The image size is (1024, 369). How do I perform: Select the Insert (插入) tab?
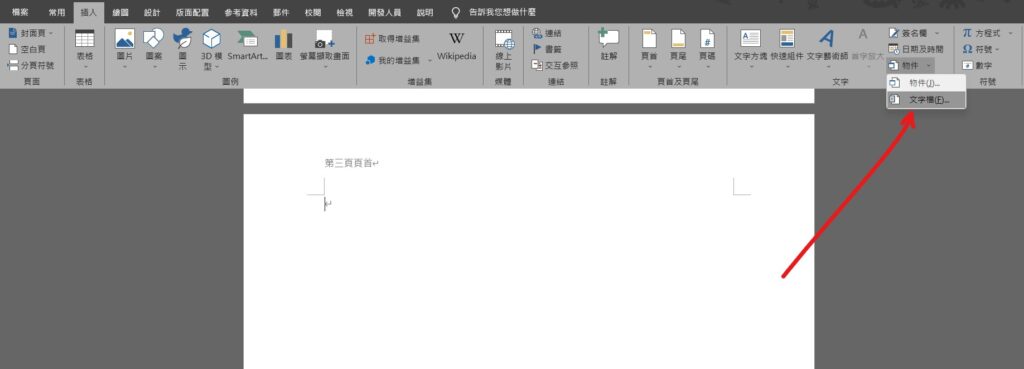[x=89, y=12]
